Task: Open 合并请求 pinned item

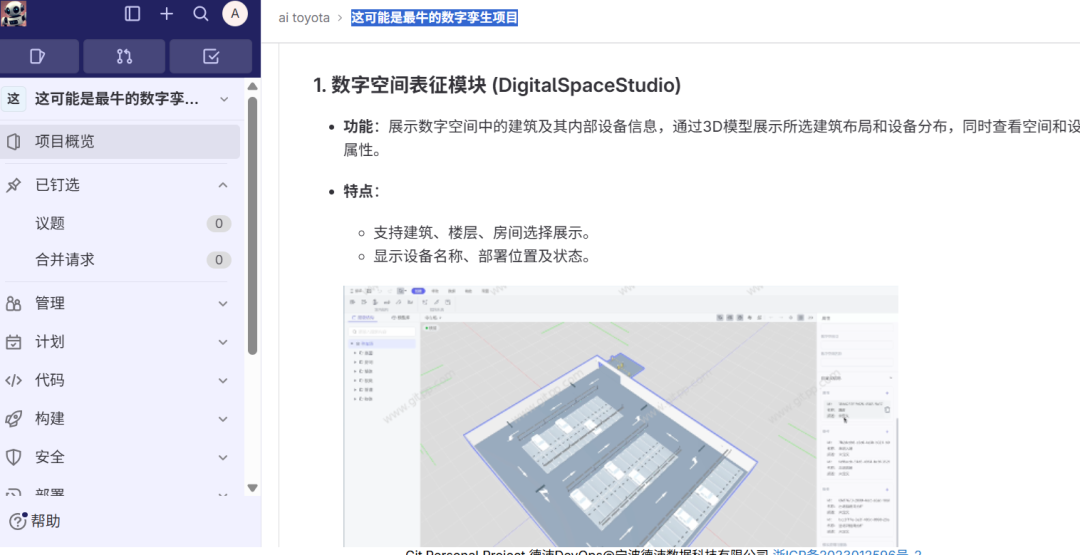Action: click(120, 260)
